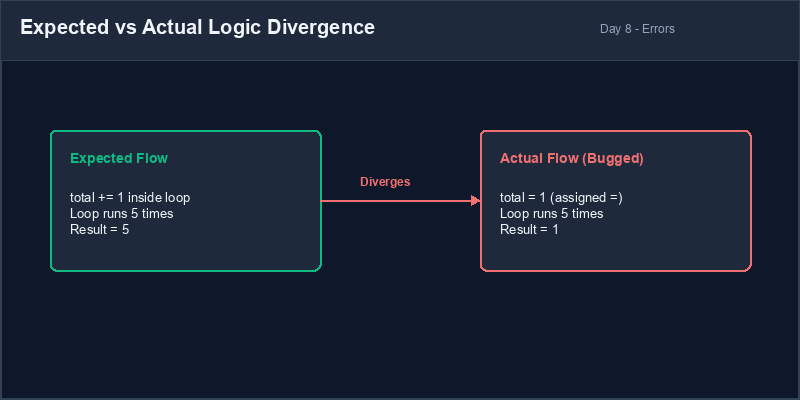
Task: Click 'Loop runs 5 times' in Expected Flow box
Action: pyautogui.click(x=121, y=213)
